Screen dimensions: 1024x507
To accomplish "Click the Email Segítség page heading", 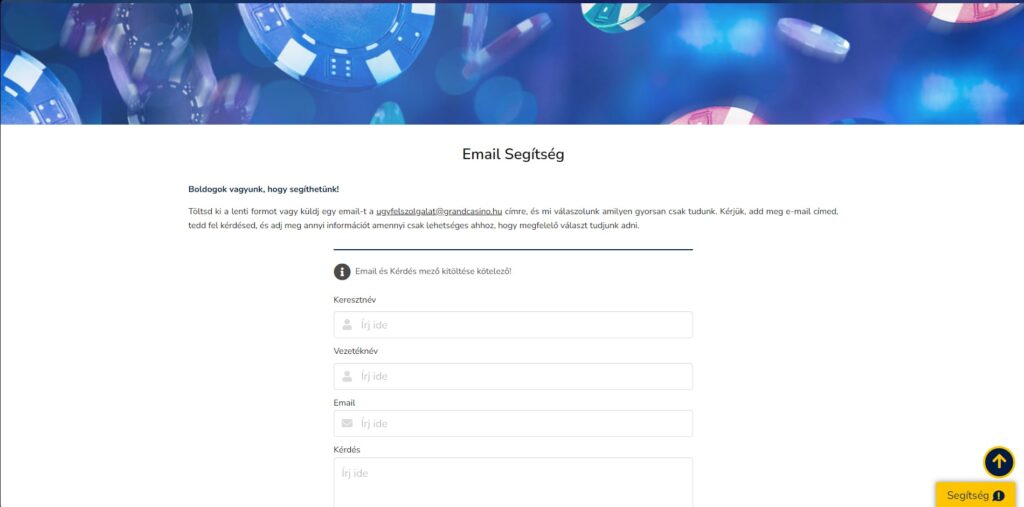I will click(x=512, y=155).
